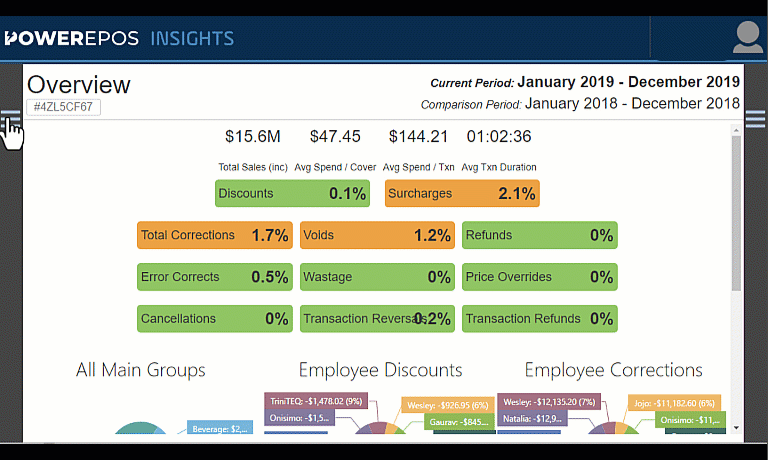Click the Wesley -$12,135.20 corrections label
The image size is (768, 460).
(x=549, y=402)
